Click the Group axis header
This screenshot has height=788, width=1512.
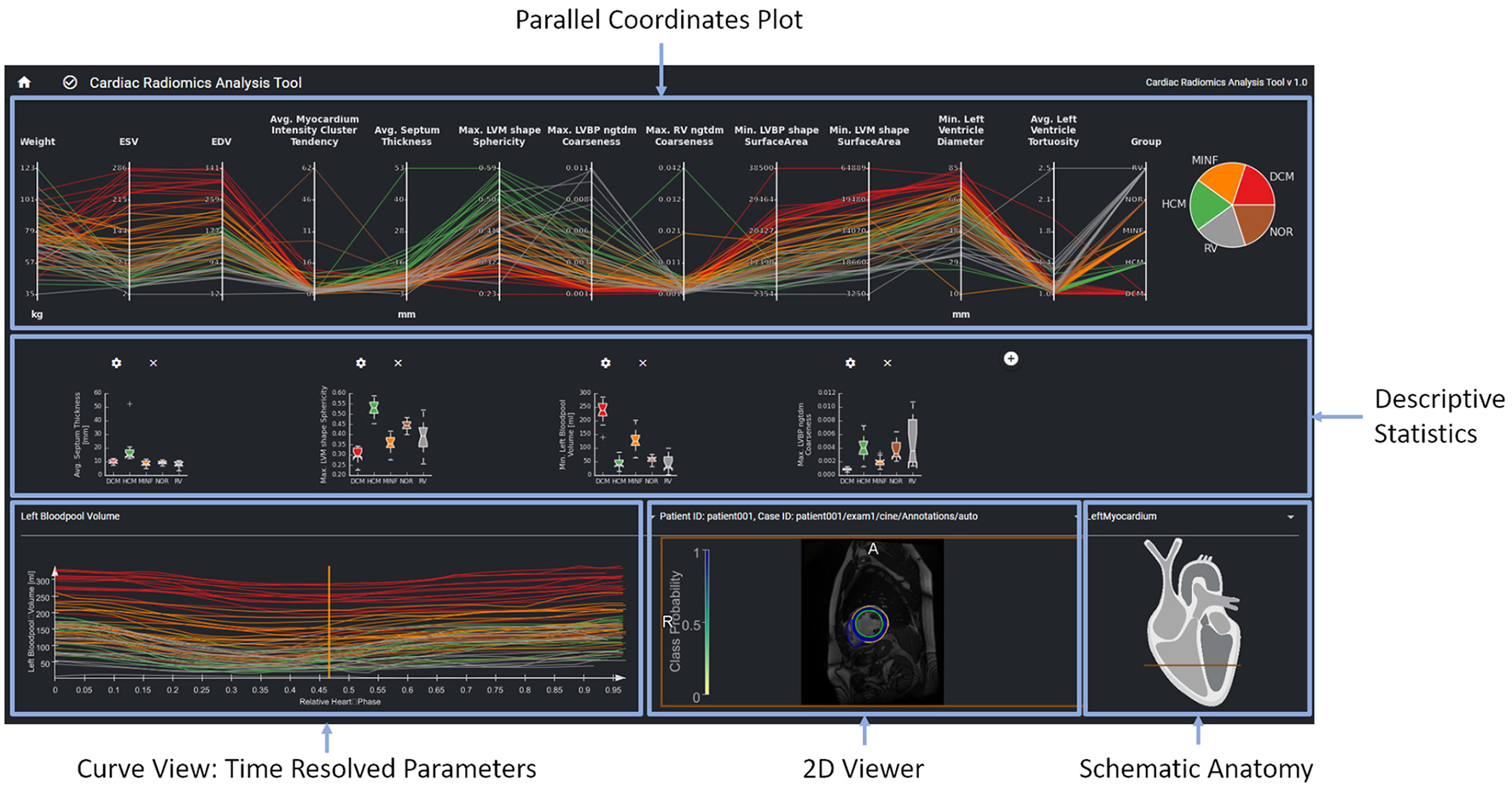pyautogui.click(x=1145, y=142)
